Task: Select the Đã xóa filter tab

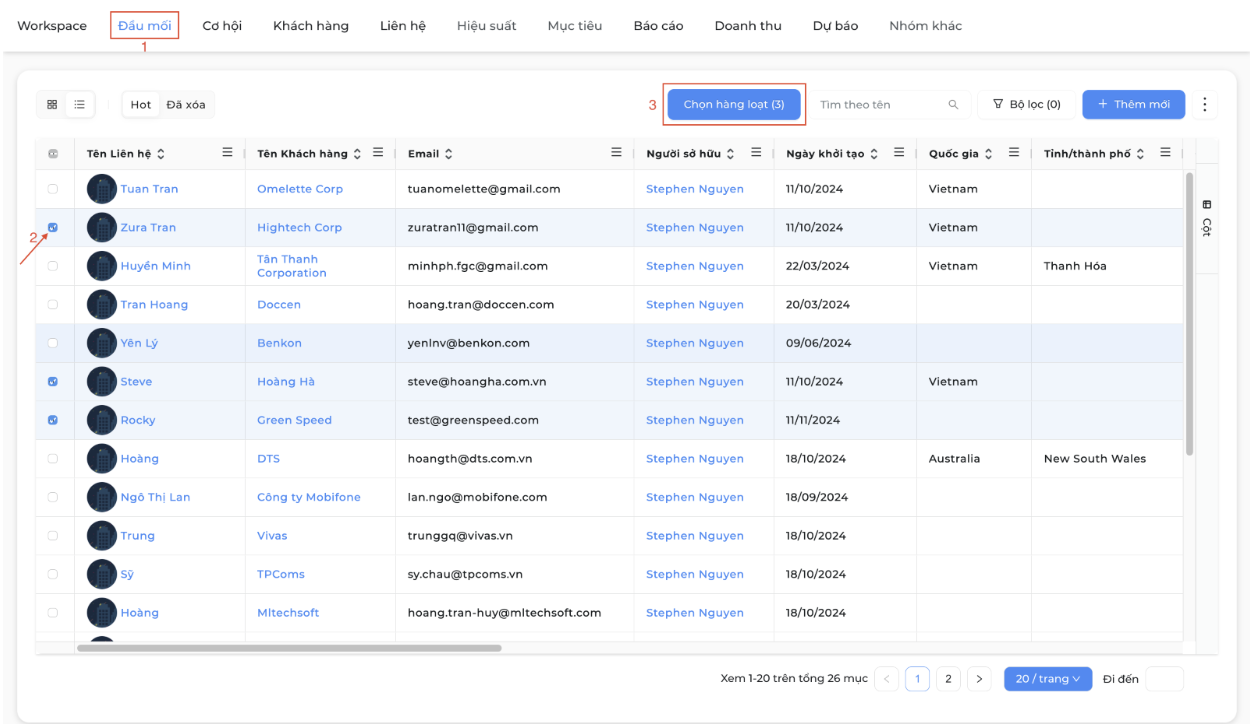Action: (186, 104)
